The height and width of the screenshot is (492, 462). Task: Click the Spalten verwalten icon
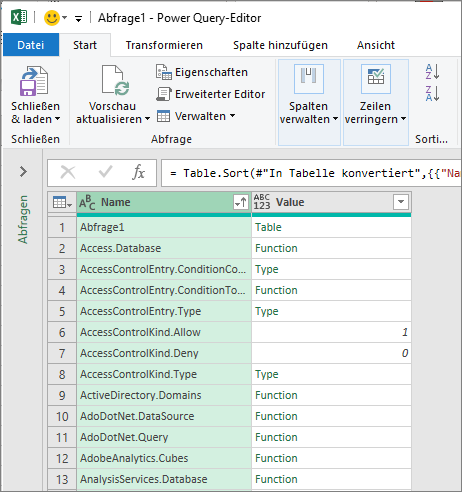point(309,79)
